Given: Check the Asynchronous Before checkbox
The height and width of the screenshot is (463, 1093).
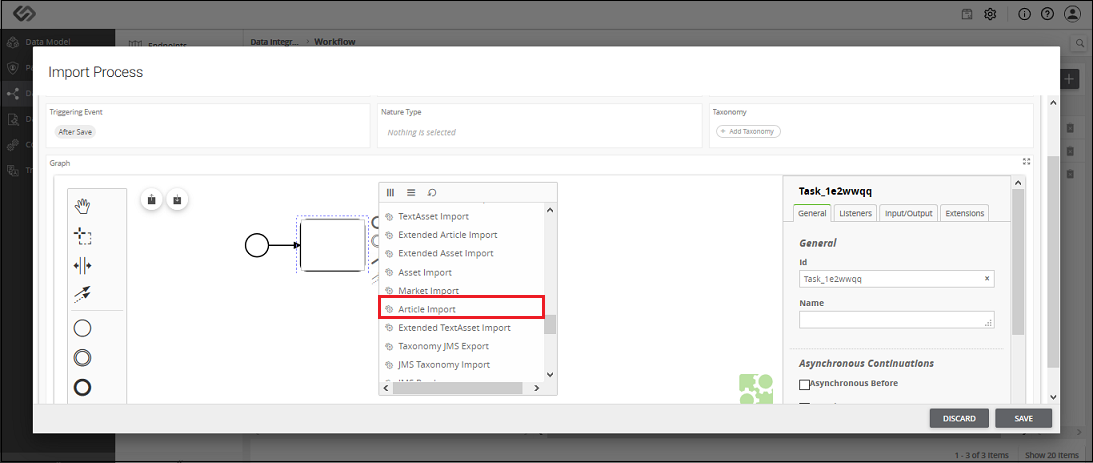Looking at the screenshot, I should point(804,384).
